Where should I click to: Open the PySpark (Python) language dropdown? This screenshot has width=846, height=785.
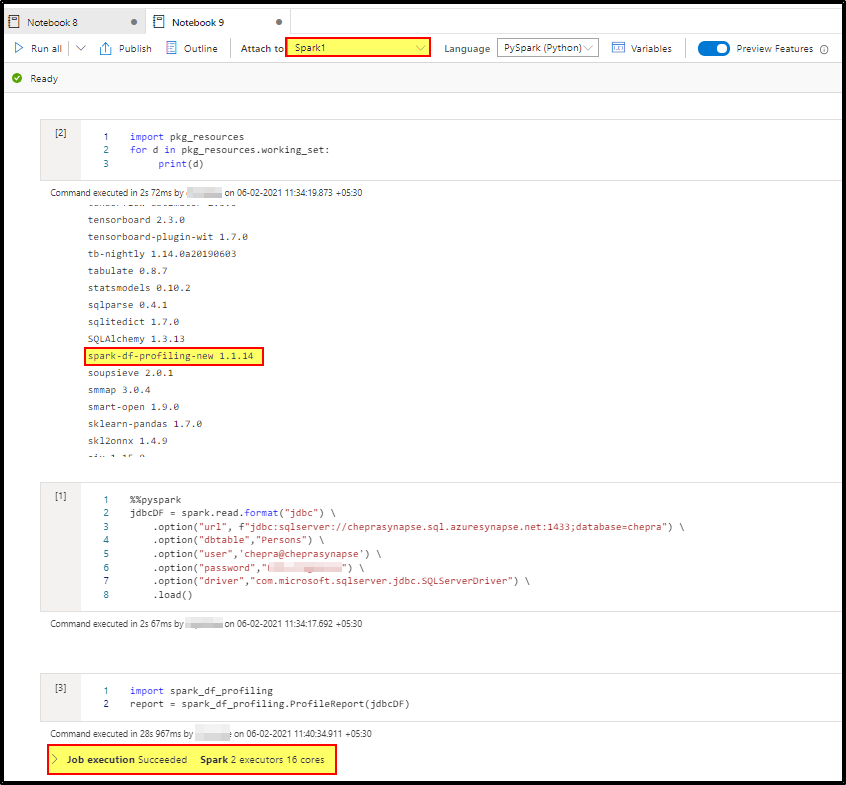coord(548,47)
